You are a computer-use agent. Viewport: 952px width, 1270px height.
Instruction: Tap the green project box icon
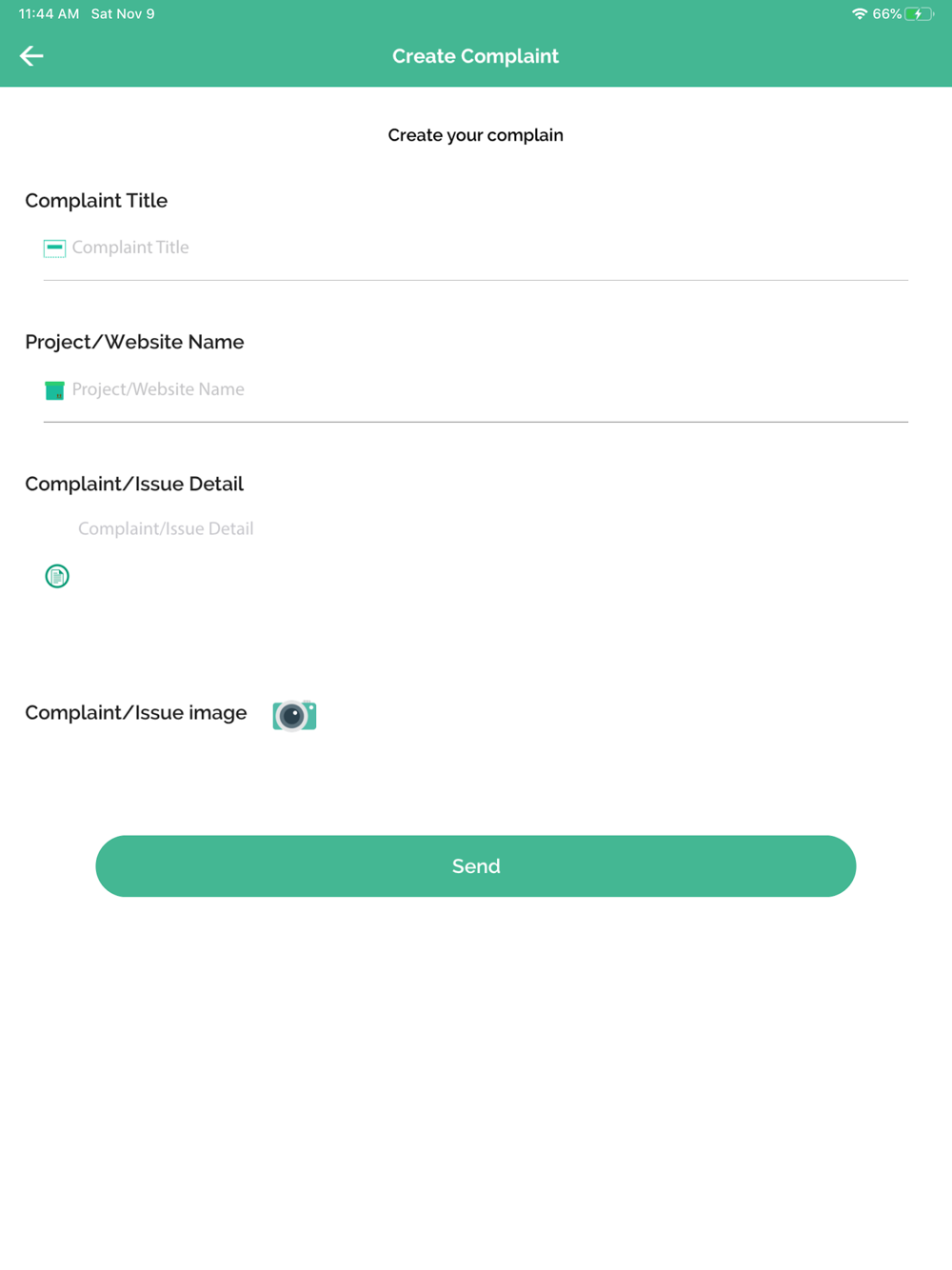click(54, 390)
